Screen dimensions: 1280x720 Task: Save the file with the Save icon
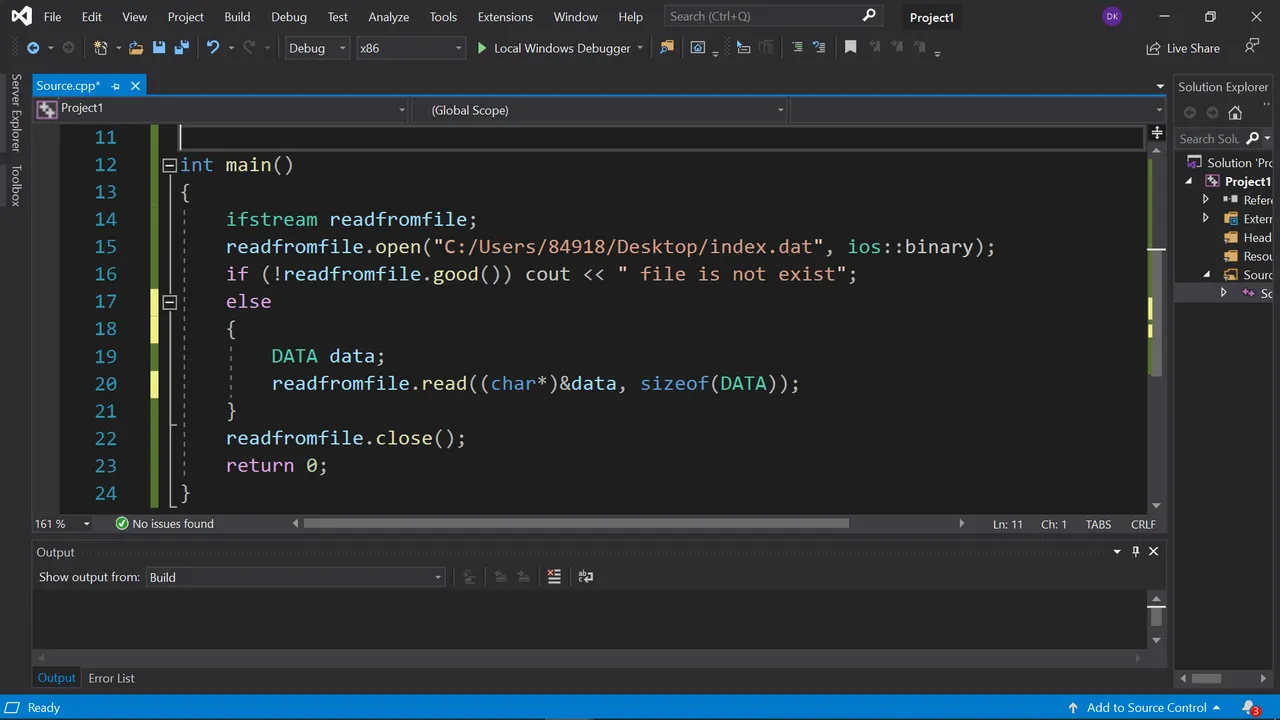pos(159,48)
